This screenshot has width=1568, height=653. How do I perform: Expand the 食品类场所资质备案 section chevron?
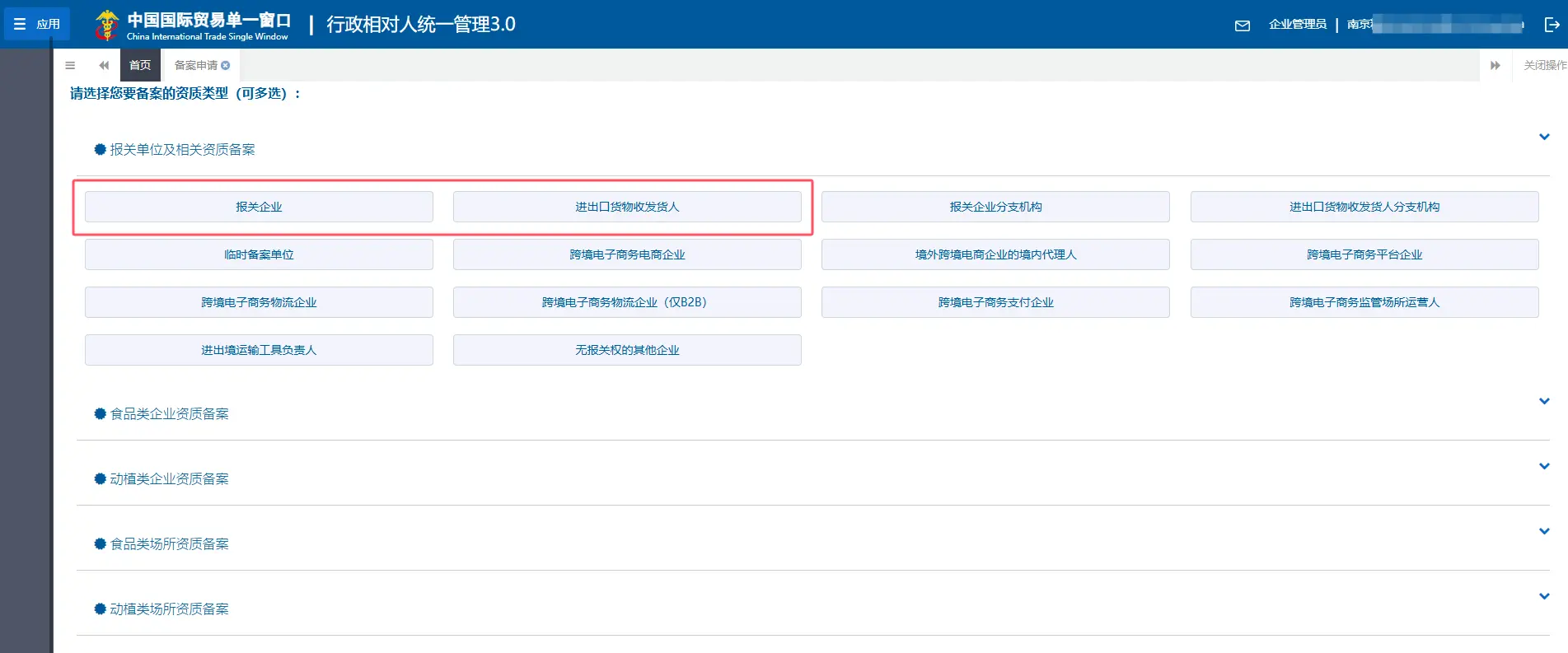click(x=1544, y=531)
